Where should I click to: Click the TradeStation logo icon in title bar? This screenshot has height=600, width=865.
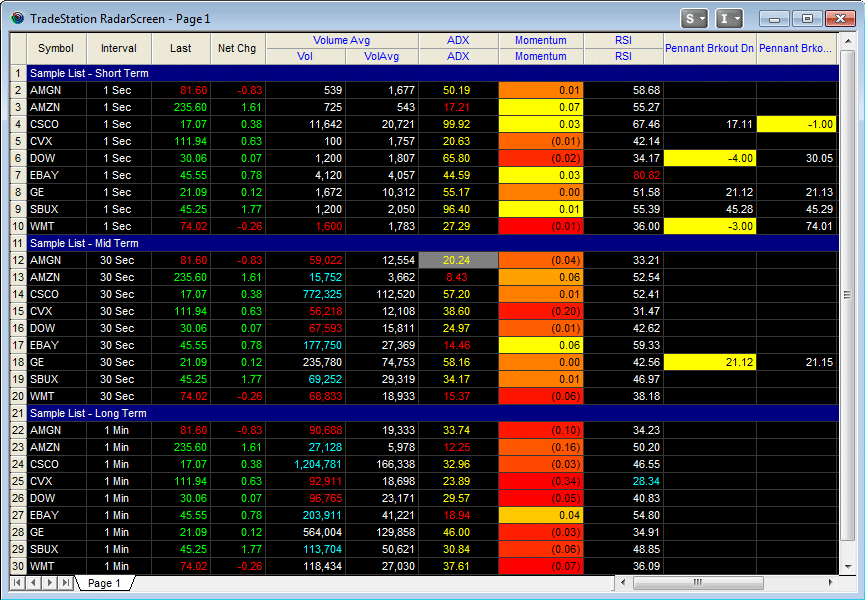[x=16, y=18]
